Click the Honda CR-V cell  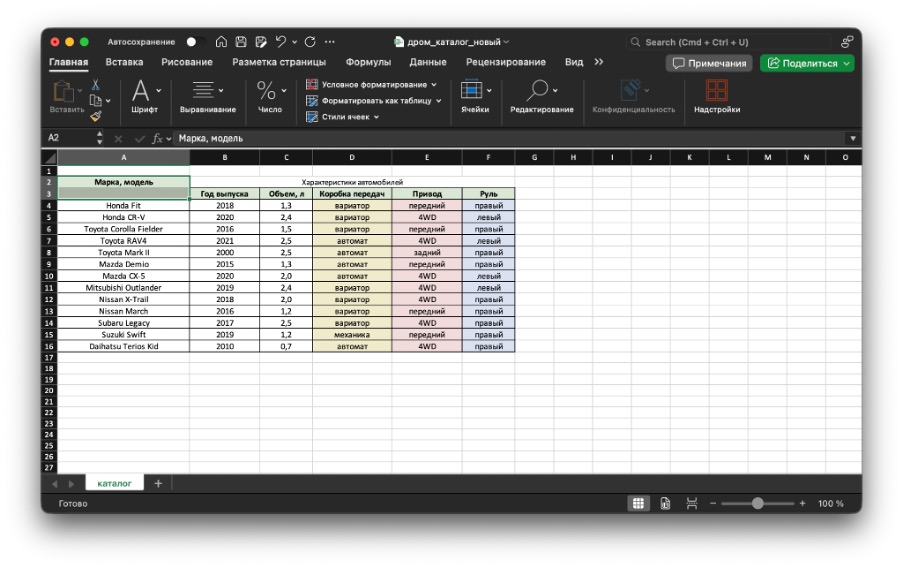[x=123, y=217]
